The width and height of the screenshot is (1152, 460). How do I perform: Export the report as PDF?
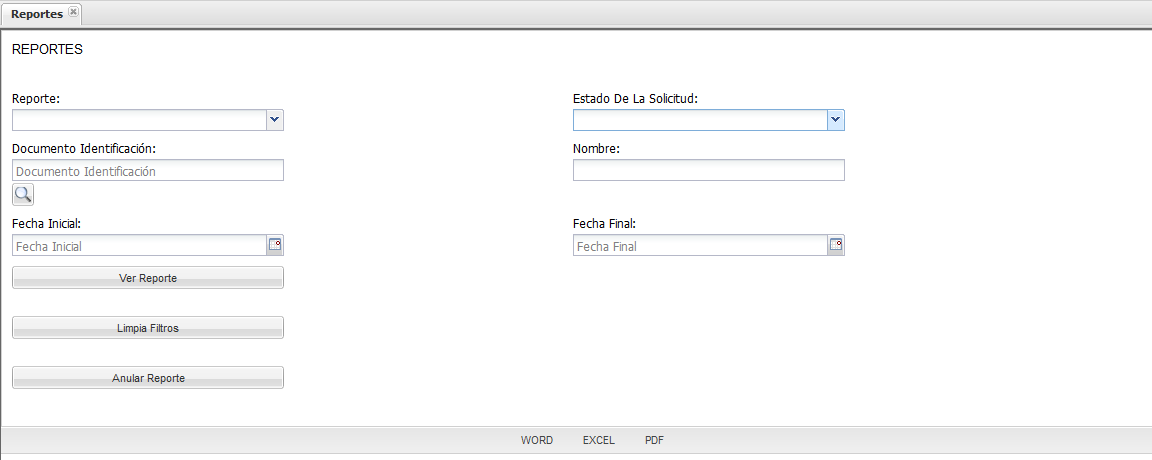[654, 440]
